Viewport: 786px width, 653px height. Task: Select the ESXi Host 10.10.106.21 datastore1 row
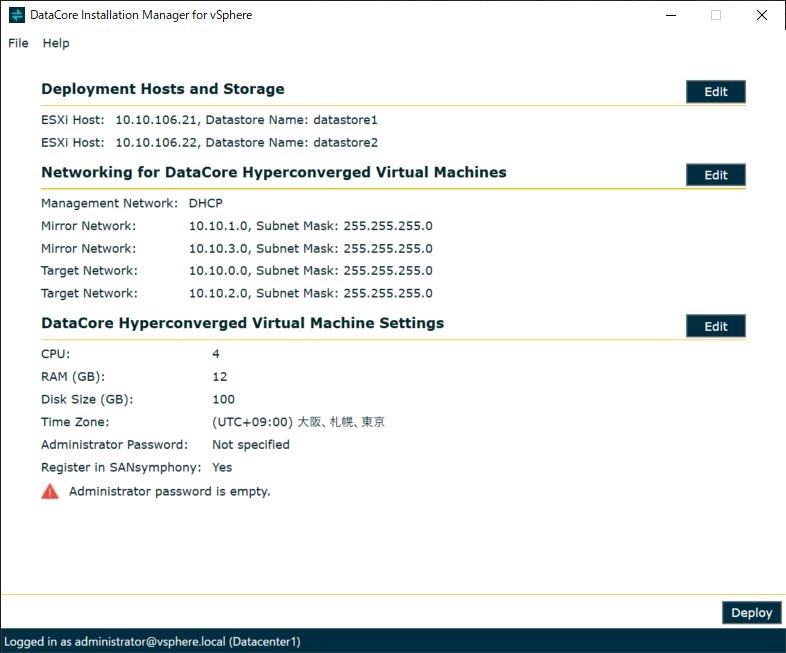209,120
